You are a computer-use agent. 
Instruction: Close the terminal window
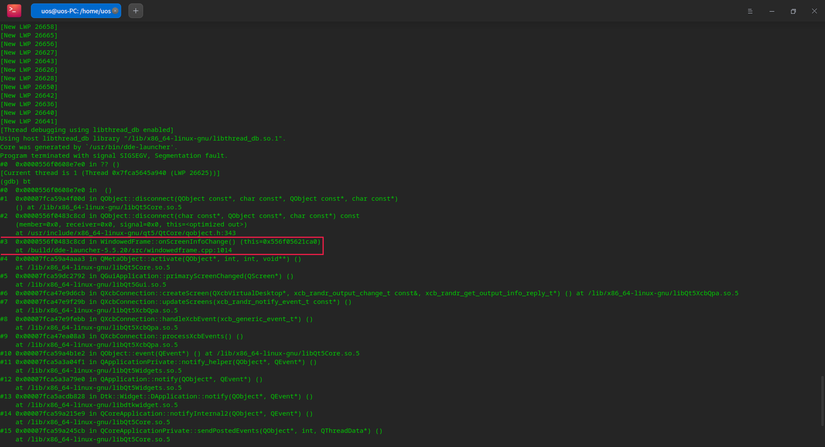[814, 10]
